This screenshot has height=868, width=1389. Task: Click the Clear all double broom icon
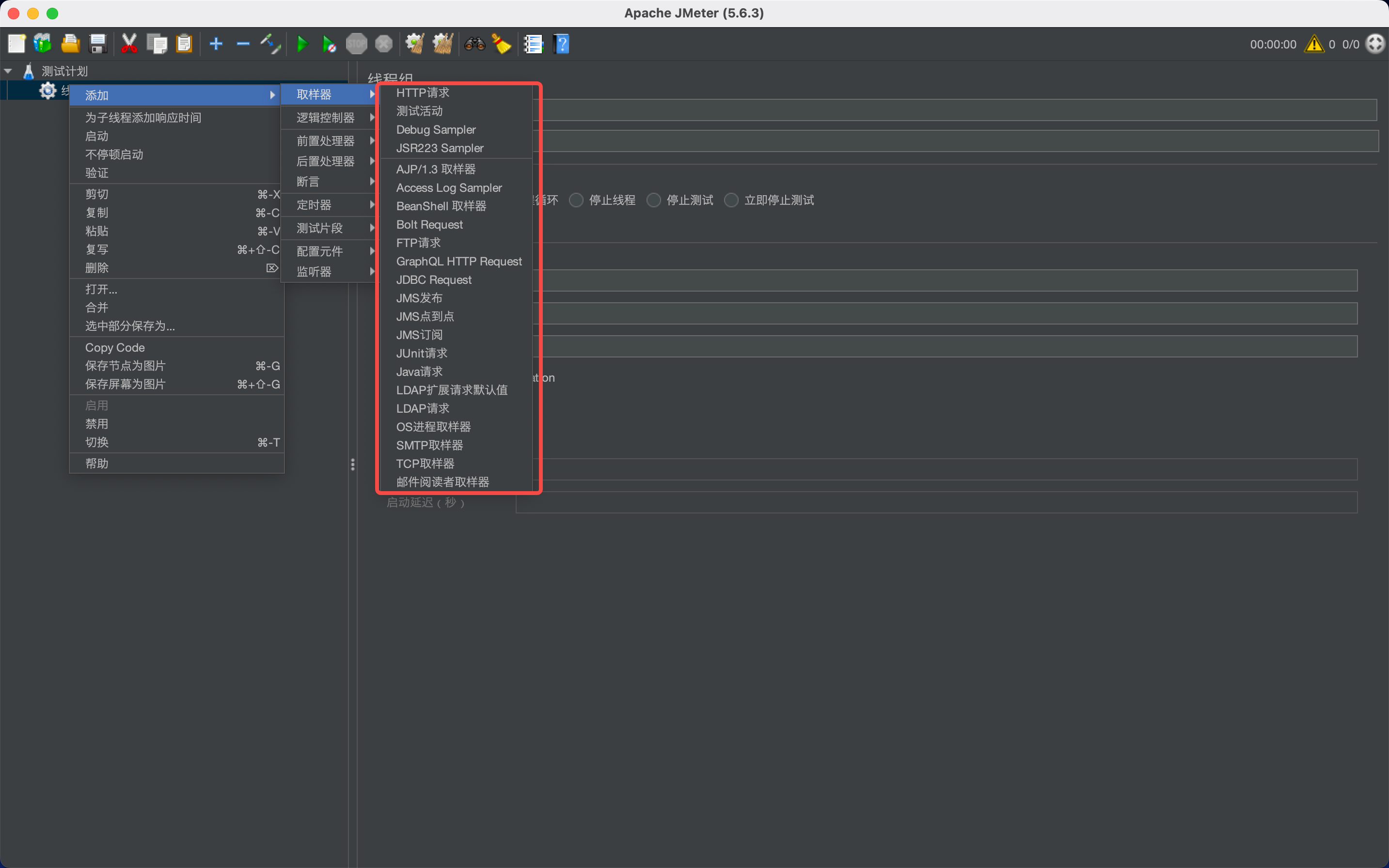point(442,44)
